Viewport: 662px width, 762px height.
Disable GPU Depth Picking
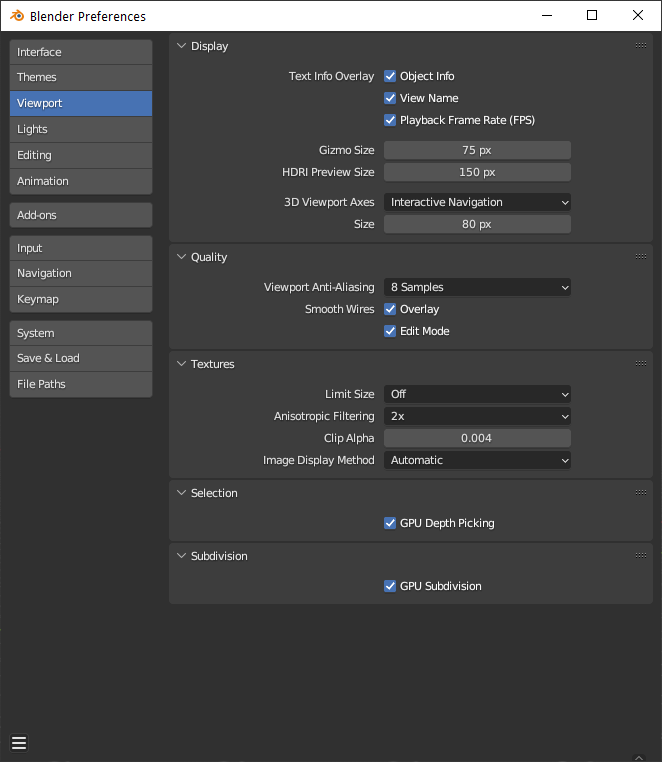click(x=390, y=523)
